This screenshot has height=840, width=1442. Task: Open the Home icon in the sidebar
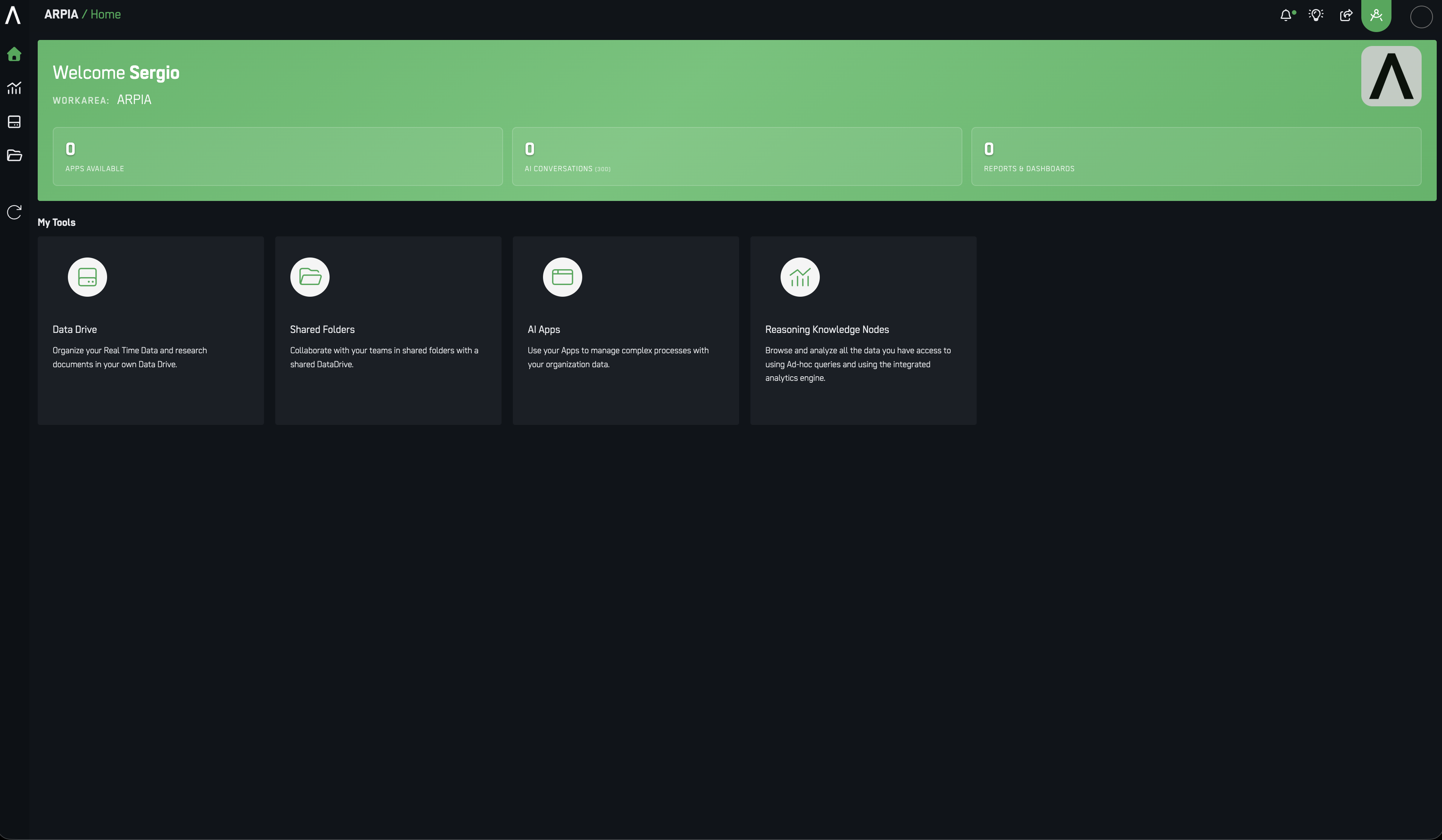pyautogui.click(x=14, y=54)
